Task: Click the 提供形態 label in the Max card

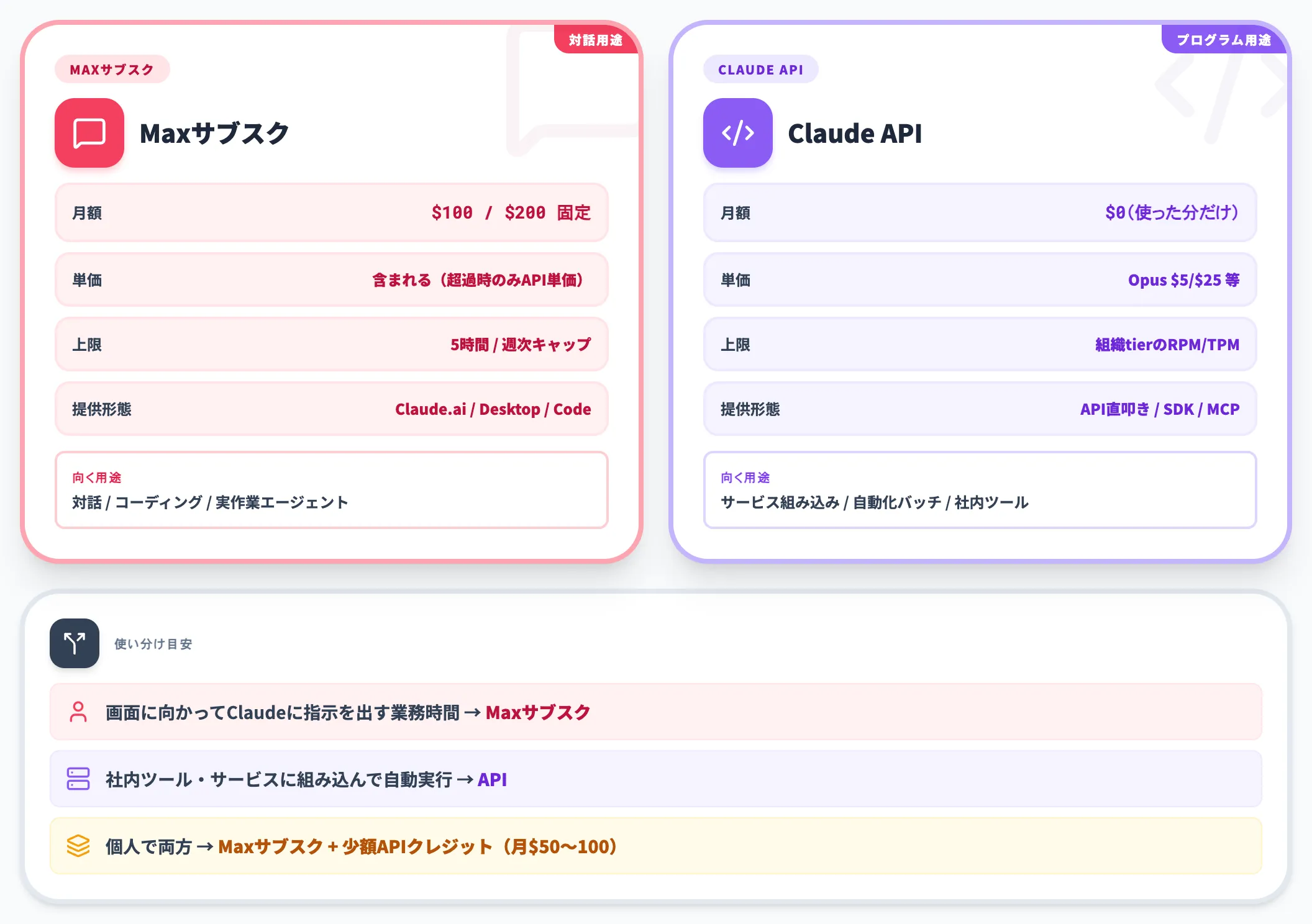Action: pos(102,409)
